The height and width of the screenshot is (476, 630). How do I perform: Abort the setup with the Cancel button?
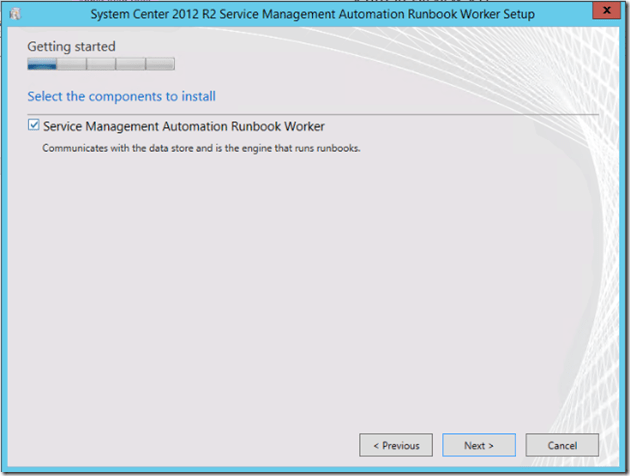(561, 445)
